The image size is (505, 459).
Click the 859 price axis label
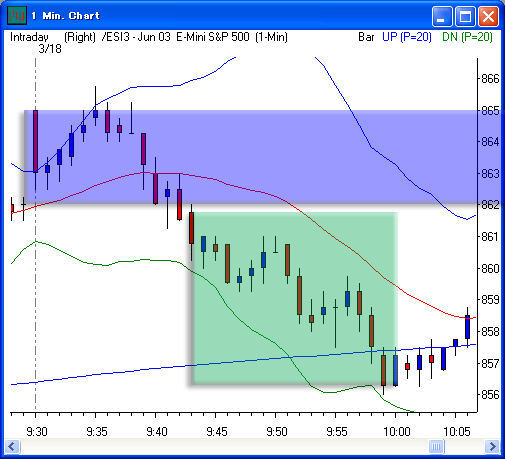(x=490, y=300)
